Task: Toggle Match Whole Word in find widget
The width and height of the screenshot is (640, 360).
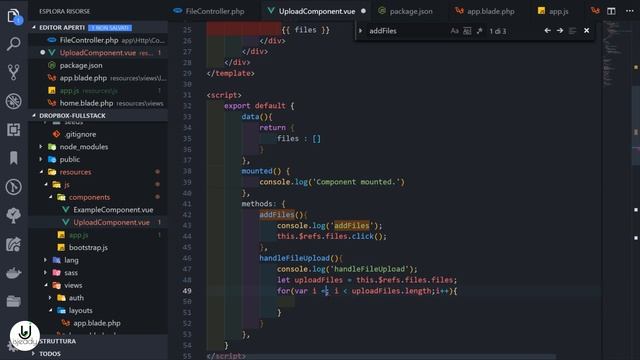Action: click(x=467, y=31)
